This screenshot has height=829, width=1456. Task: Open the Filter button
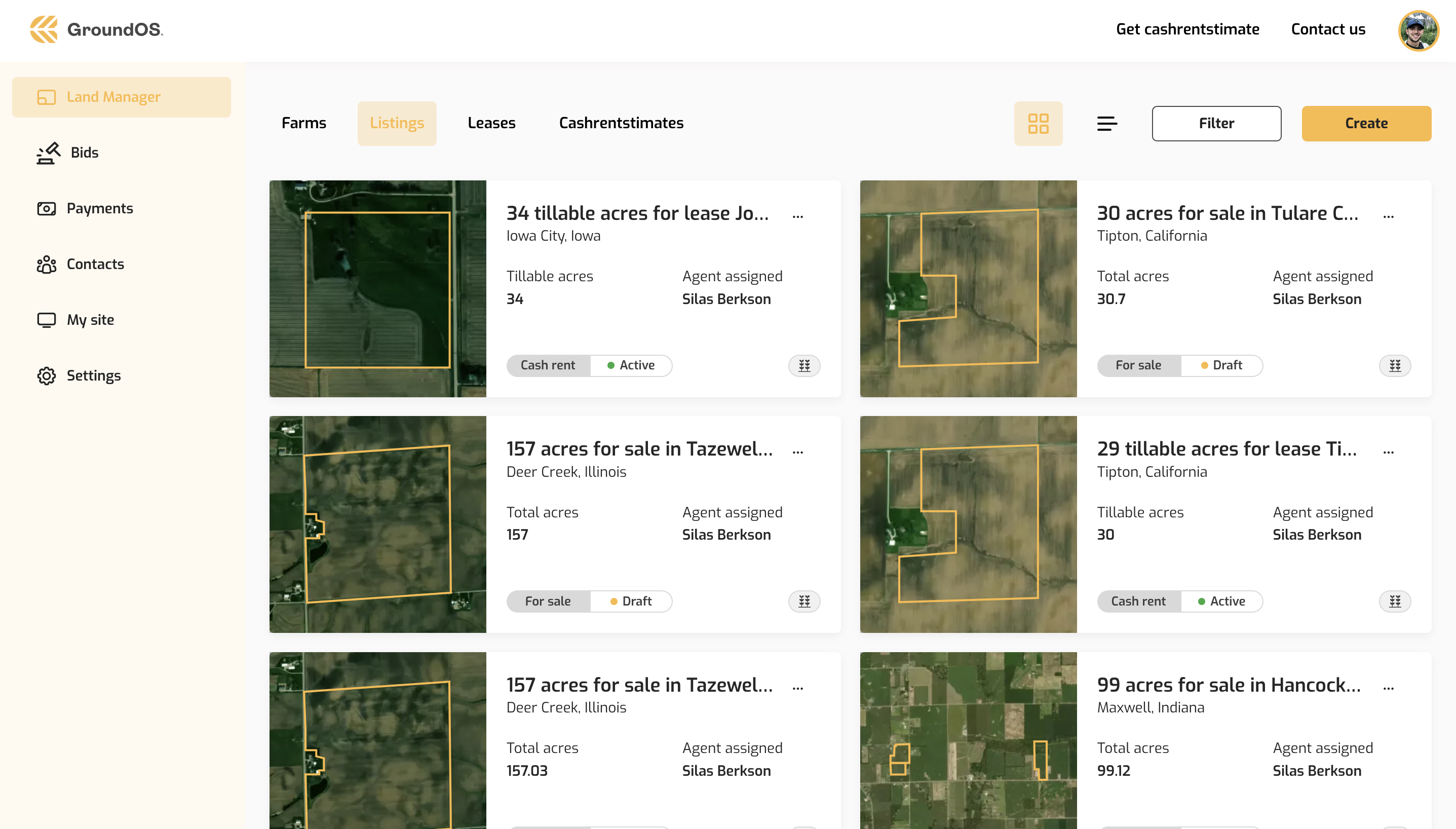coord(1216,123)
